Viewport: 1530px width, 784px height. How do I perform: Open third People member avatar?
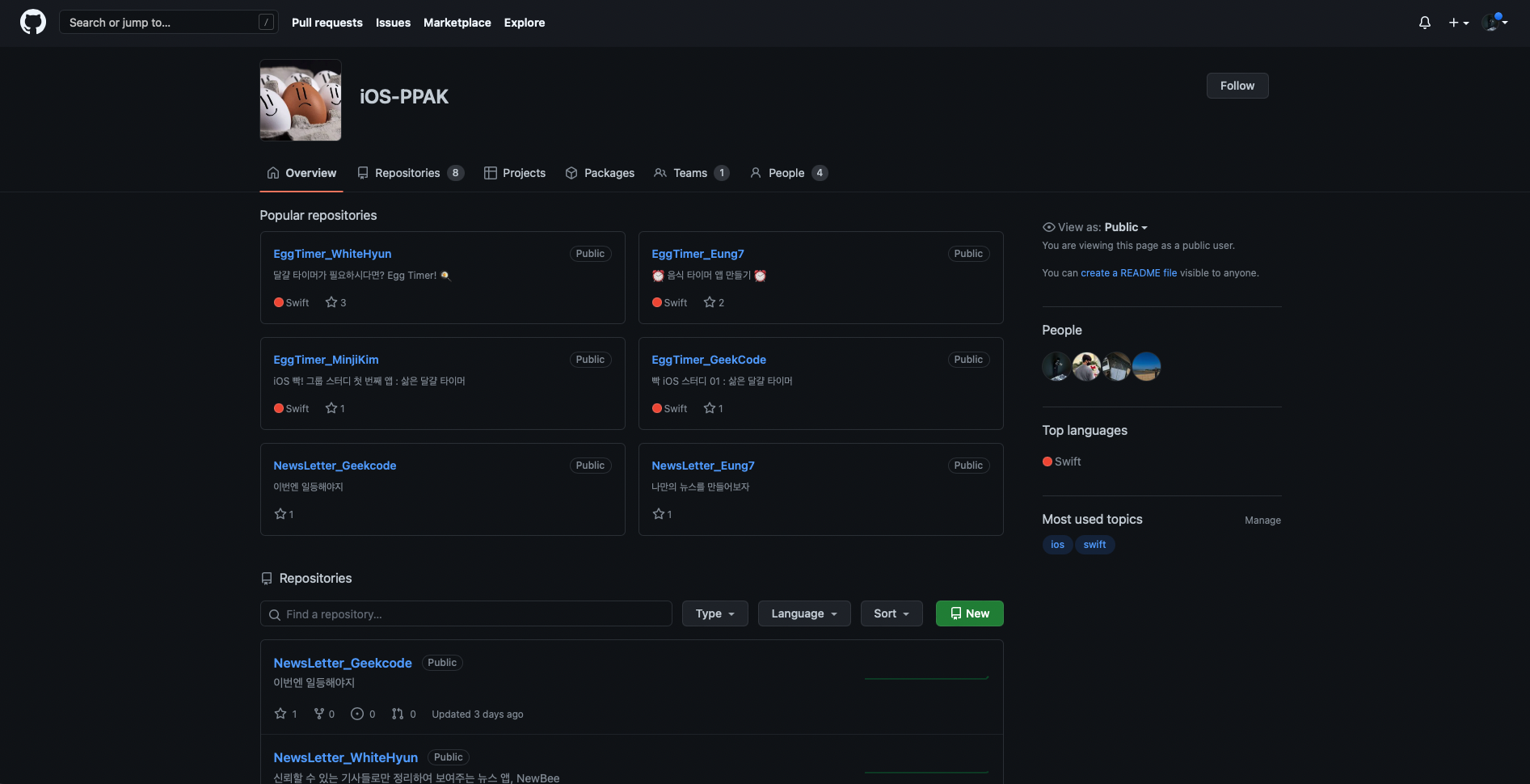(1116, 366)
